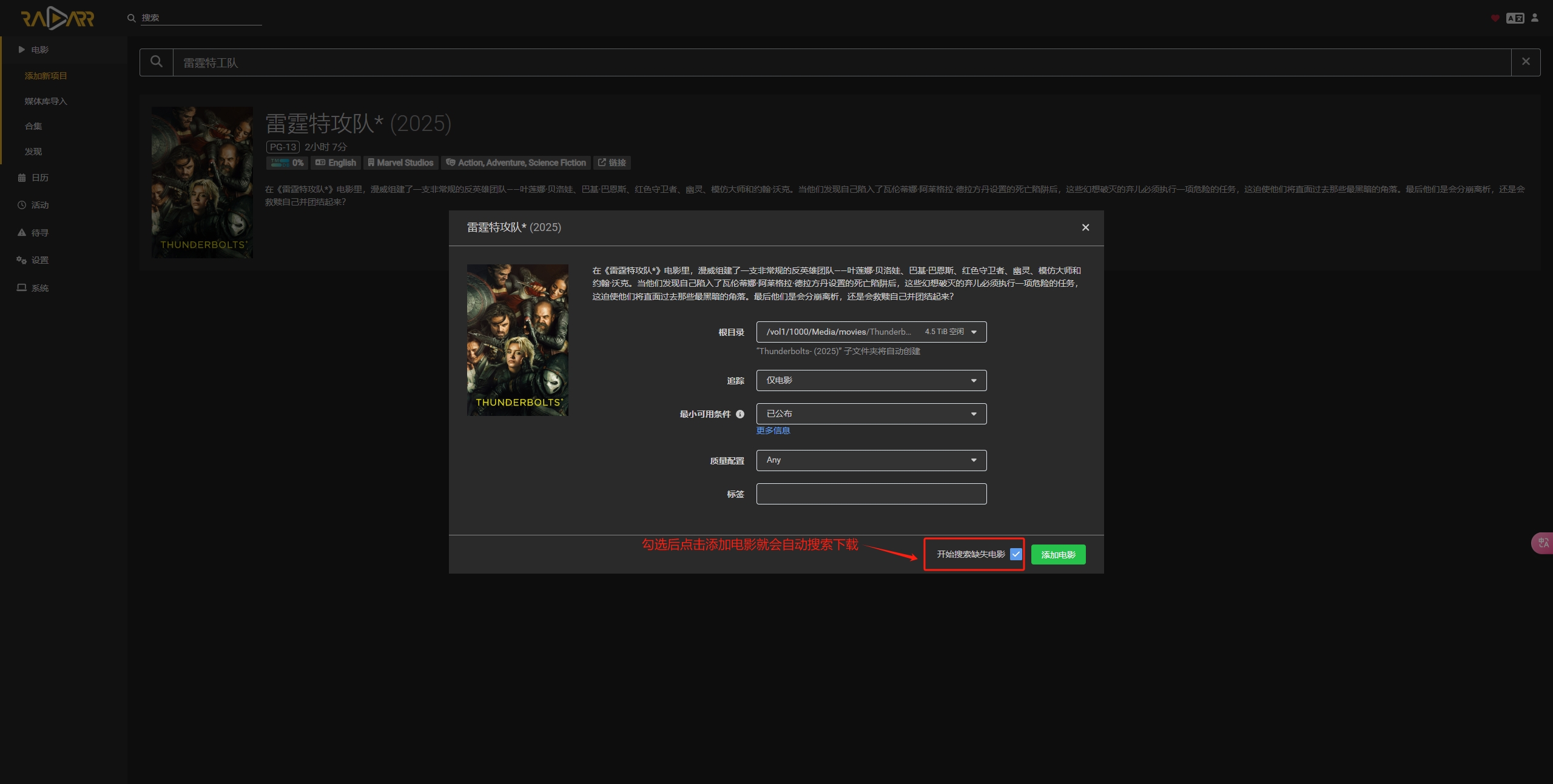
Task: Click the 2小时 7分 runtime text
Action: click(326, 147)
